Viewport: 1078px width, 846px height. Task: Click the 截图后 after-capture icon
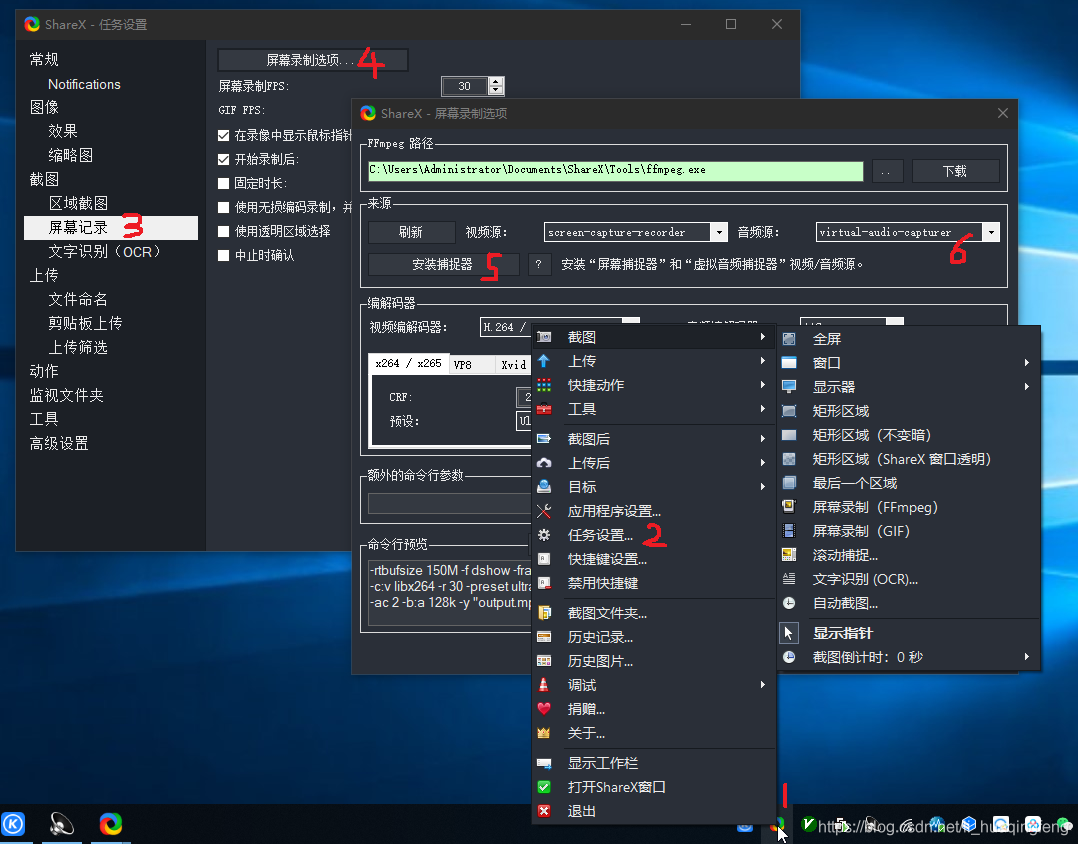[x=544, y=439]
